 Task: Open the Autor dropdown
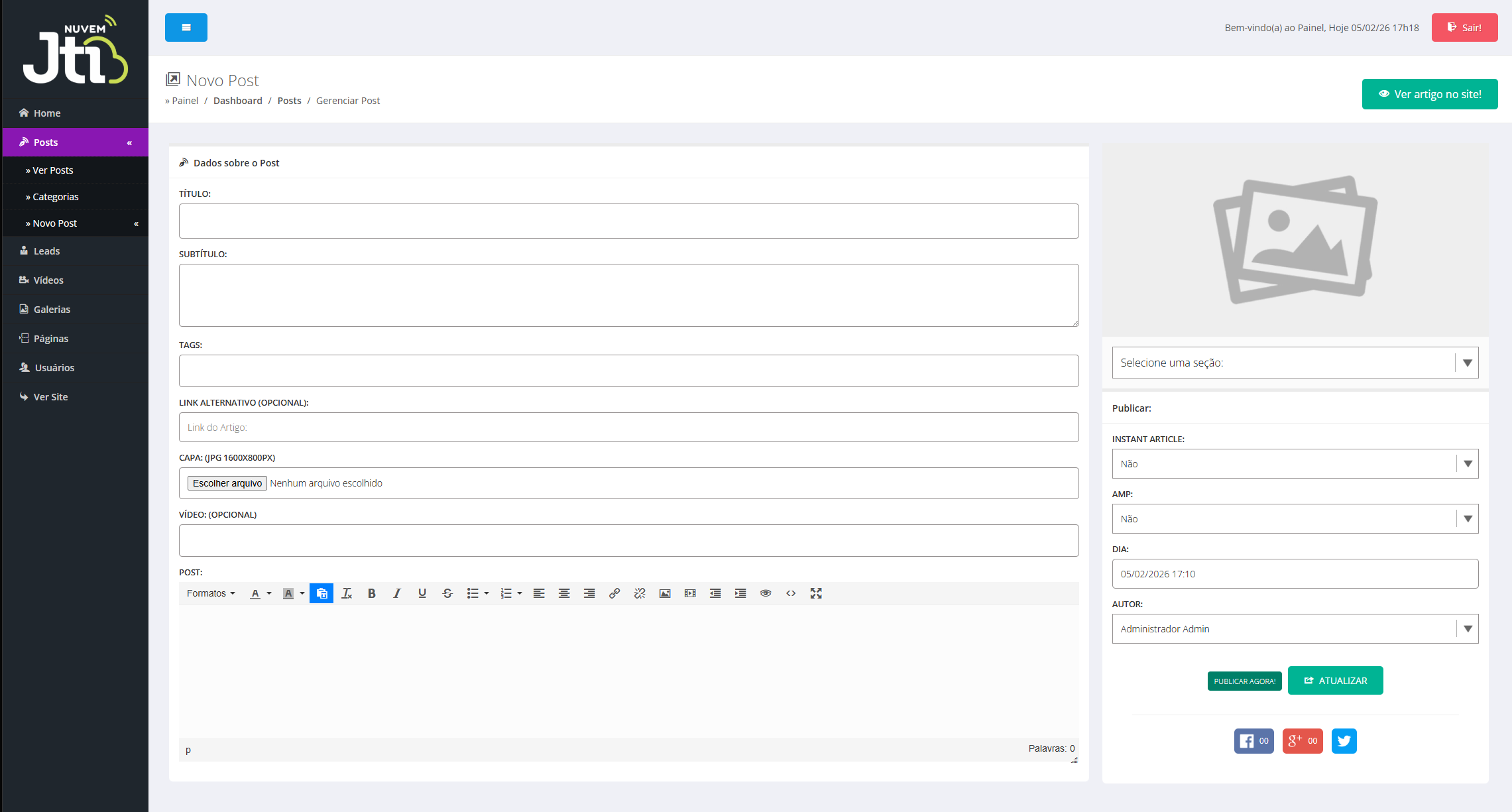1295,628
